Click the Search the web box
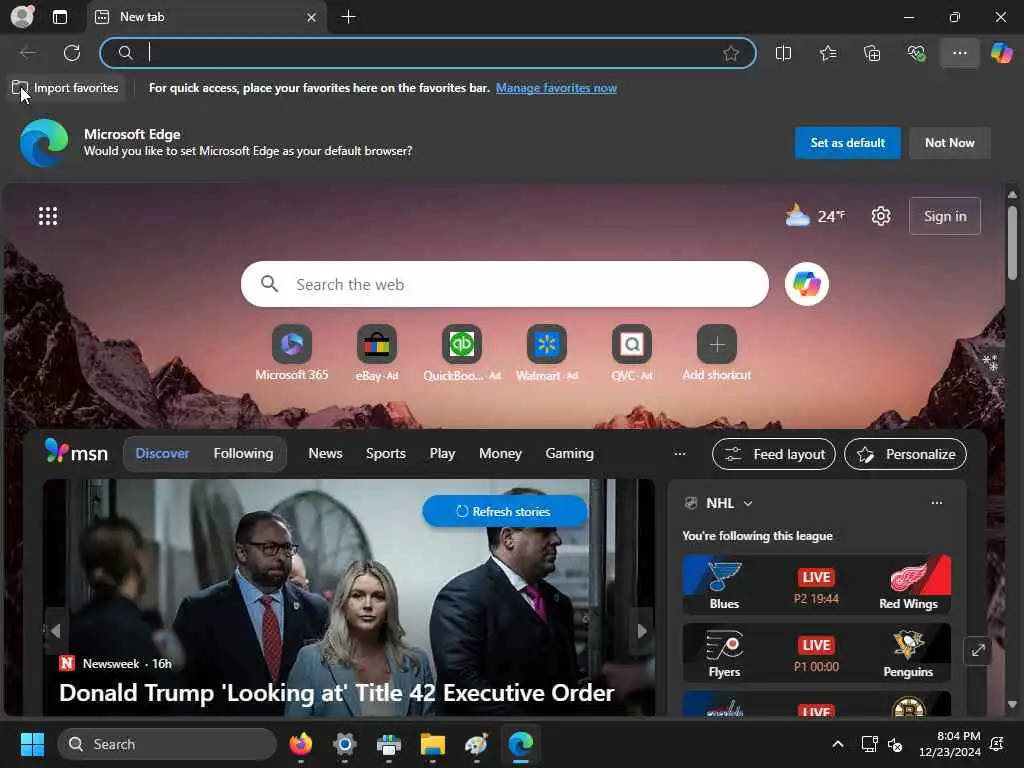 point(504,284)
